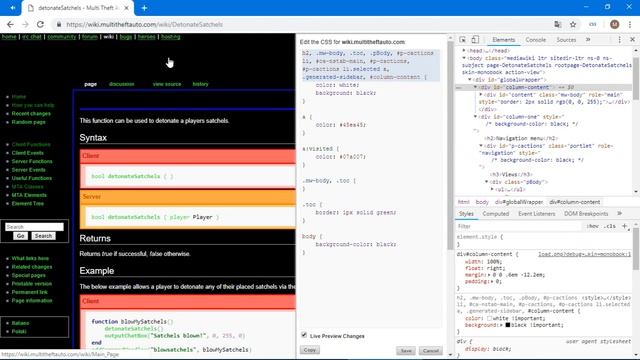
Task: Open the DevTools customize three-dot menu
Action: click(x=620, y=40)
